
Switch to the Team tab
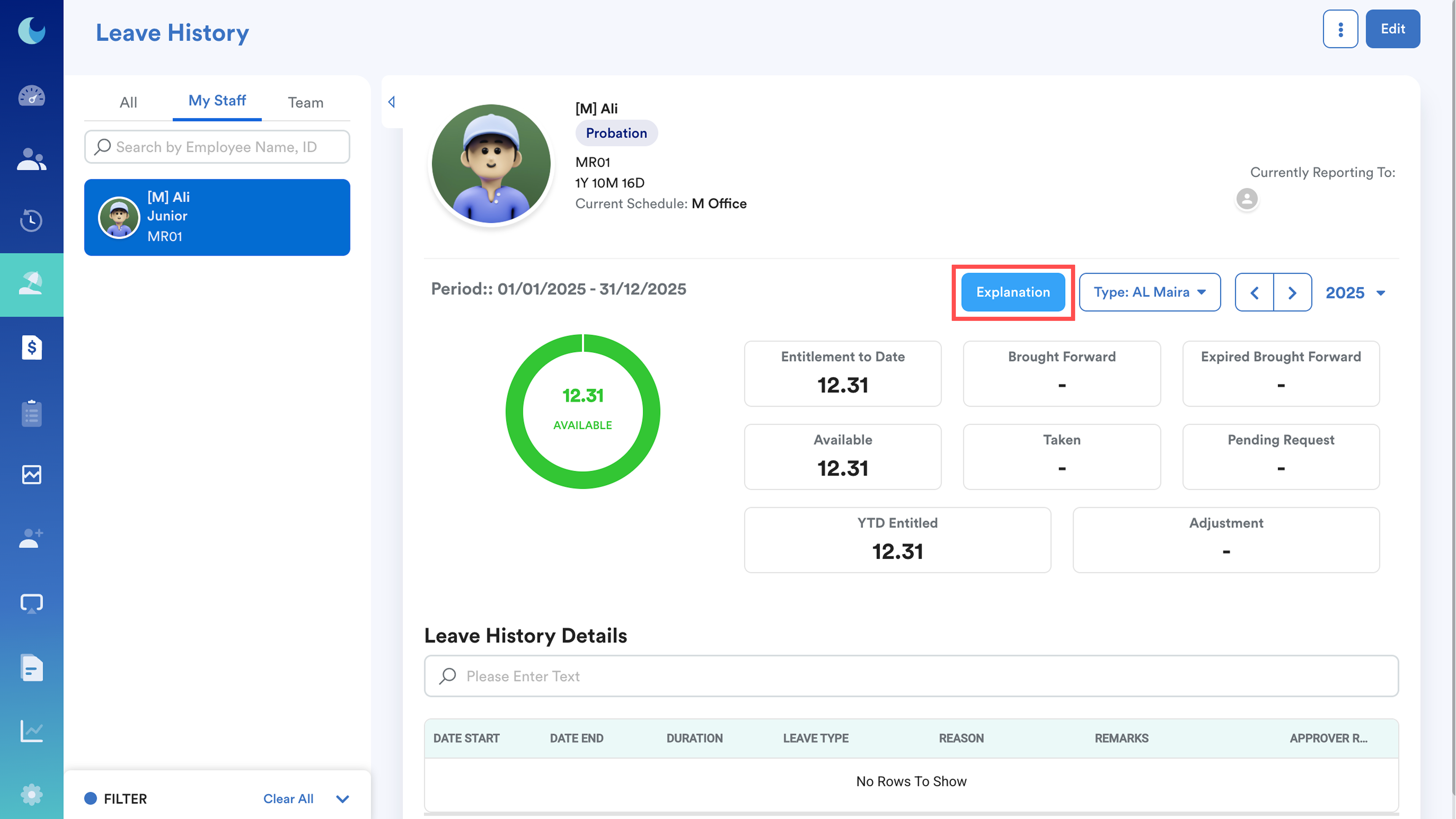coord(305,102)
